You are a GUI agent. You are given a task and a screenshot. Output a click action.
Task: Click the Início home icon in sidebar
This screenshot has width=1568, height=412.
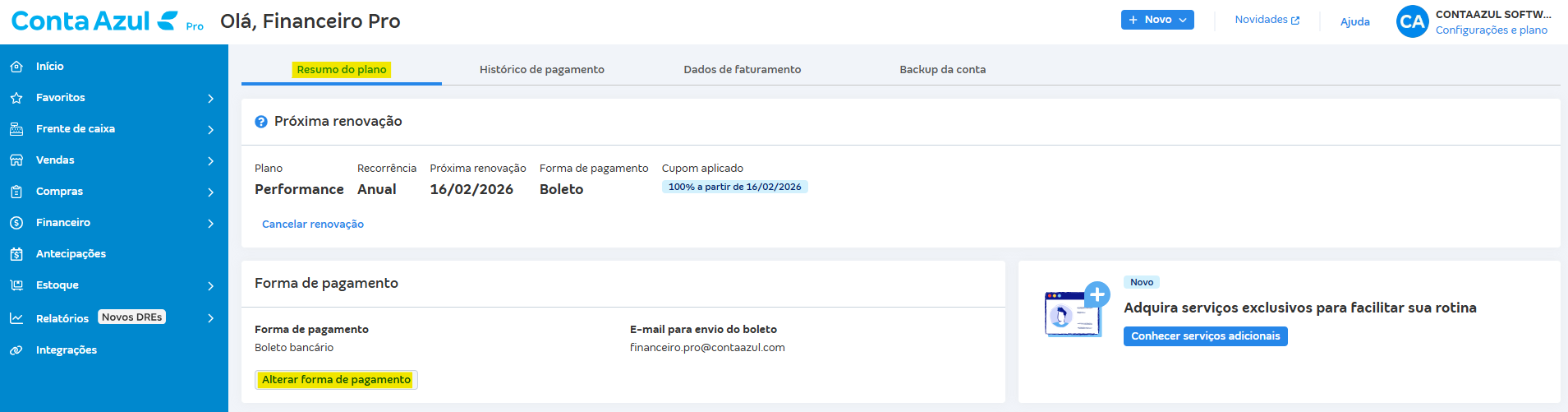pos(16,67)
